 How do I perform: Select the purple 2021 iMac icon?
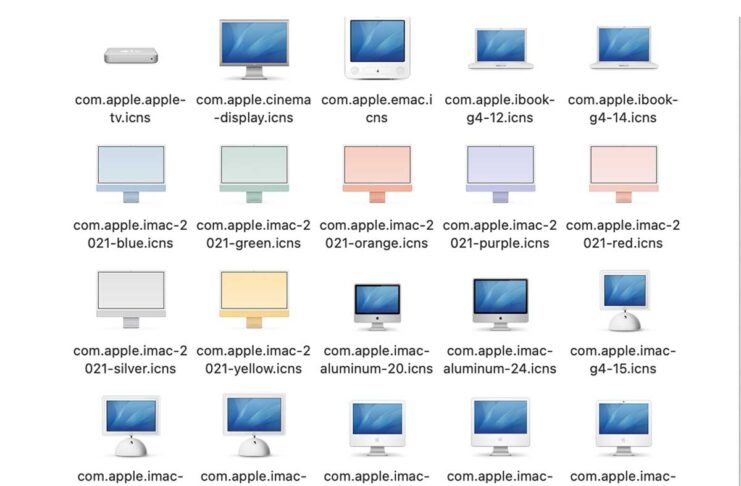click(500, 174)
